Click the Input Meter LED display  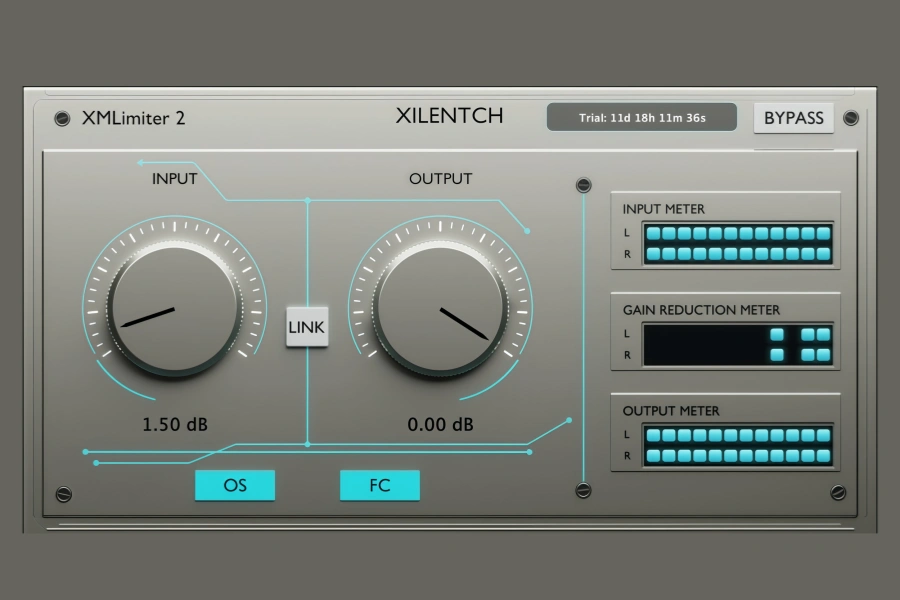pyautogui.click(x=738, y=243)
